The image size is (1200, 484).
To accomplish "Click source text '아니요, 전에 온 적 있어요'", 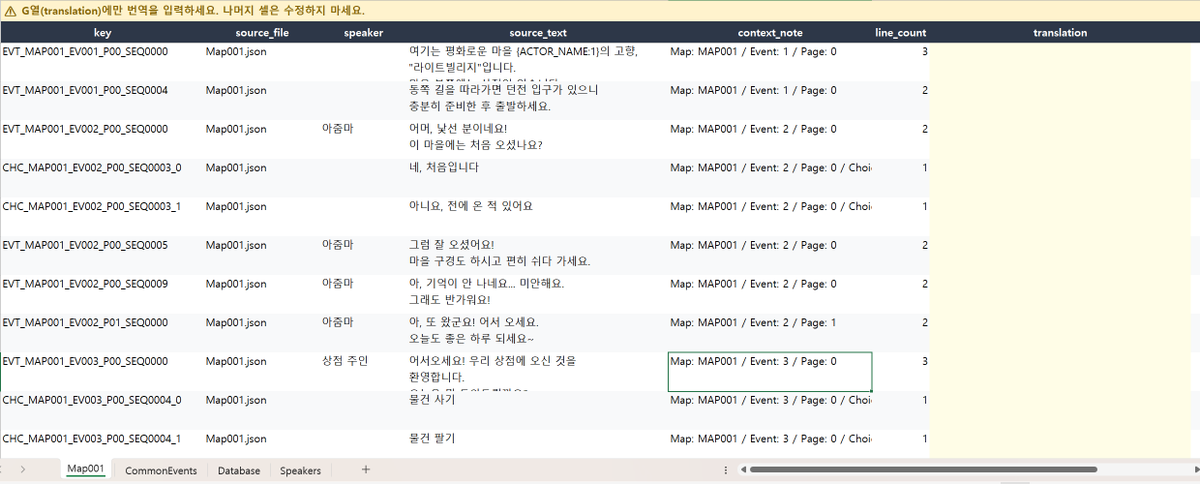I will pyautogui.click(x=471, y=207).
